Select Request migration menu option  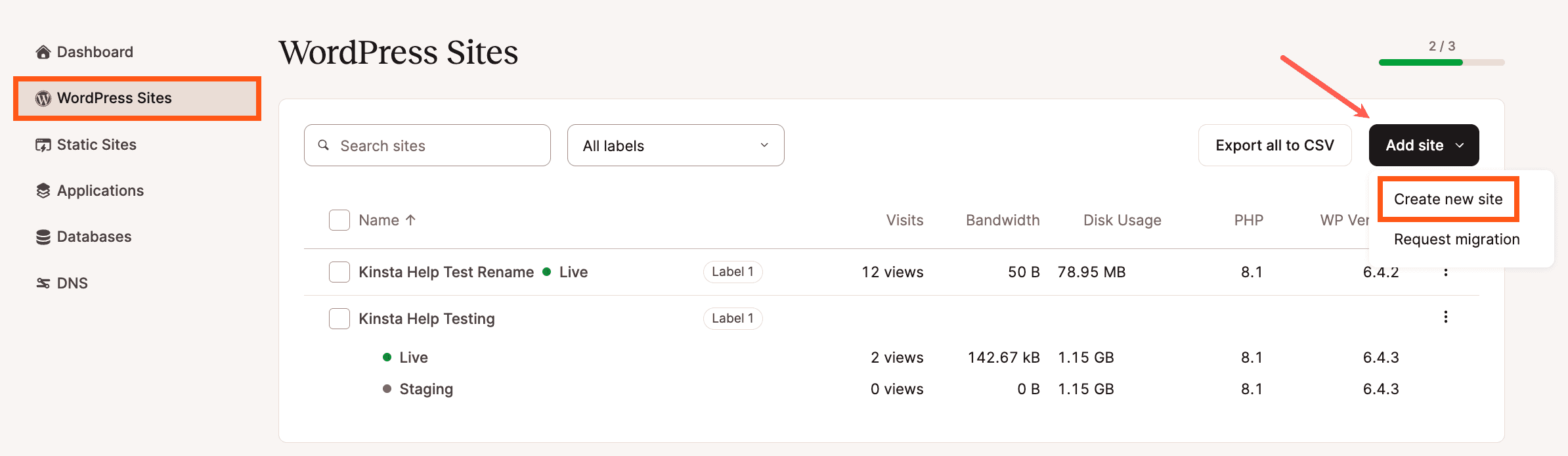pyautogui.click(x=1456, y=239)
